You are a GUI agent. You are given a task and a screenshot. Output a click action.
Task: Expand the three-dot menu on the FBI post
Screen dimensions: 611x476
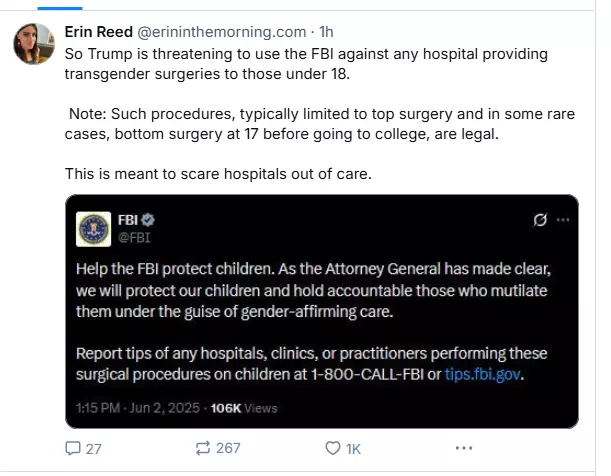[563, 220]
